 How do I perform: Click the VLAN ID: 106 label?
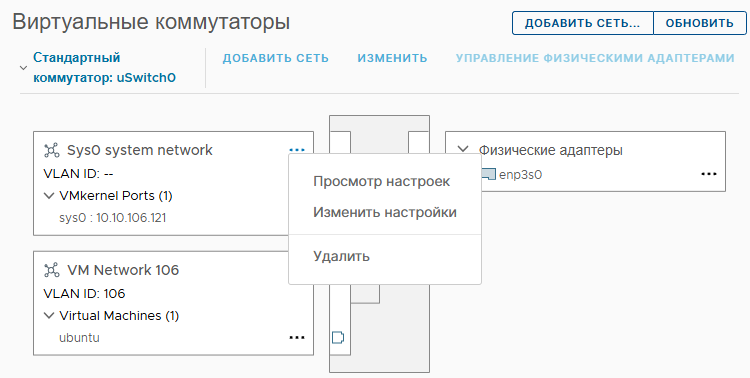click(x=84, y=293)
